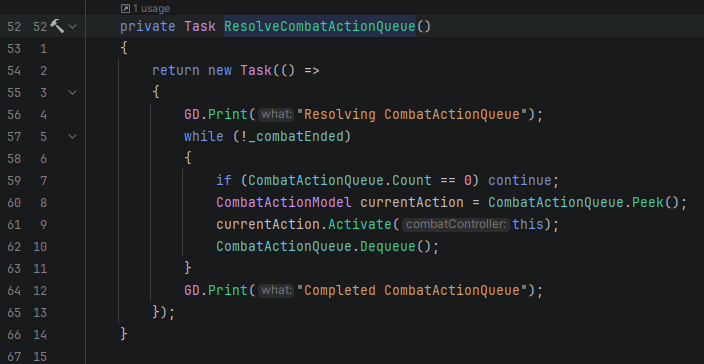Click line number 59 in the gutter
Image resolution: width=704 pixels, height=364 pixels.
point(14,180)
